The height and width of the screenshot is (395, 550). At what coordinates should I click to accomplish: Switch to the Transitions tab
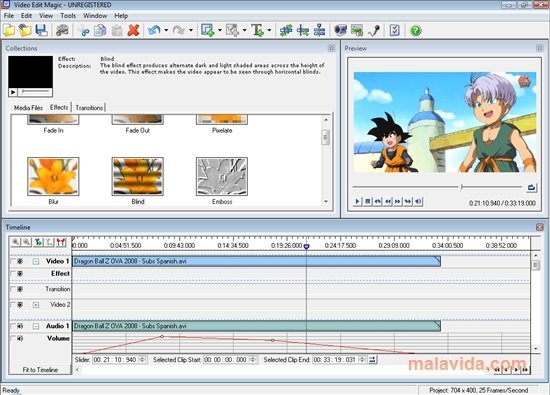pos(89,108)
